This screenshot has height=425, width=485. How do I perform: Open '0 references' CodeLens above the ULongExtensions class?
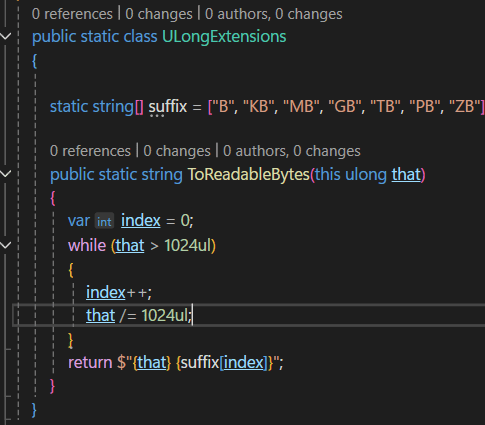[72, 14]
